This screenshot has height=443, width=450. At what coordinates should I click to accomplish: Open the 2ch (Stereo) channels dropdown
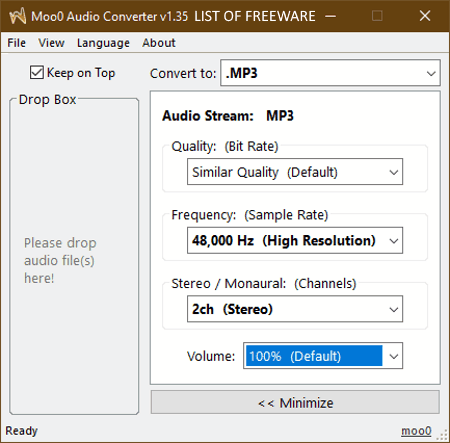tap(295, 309)
